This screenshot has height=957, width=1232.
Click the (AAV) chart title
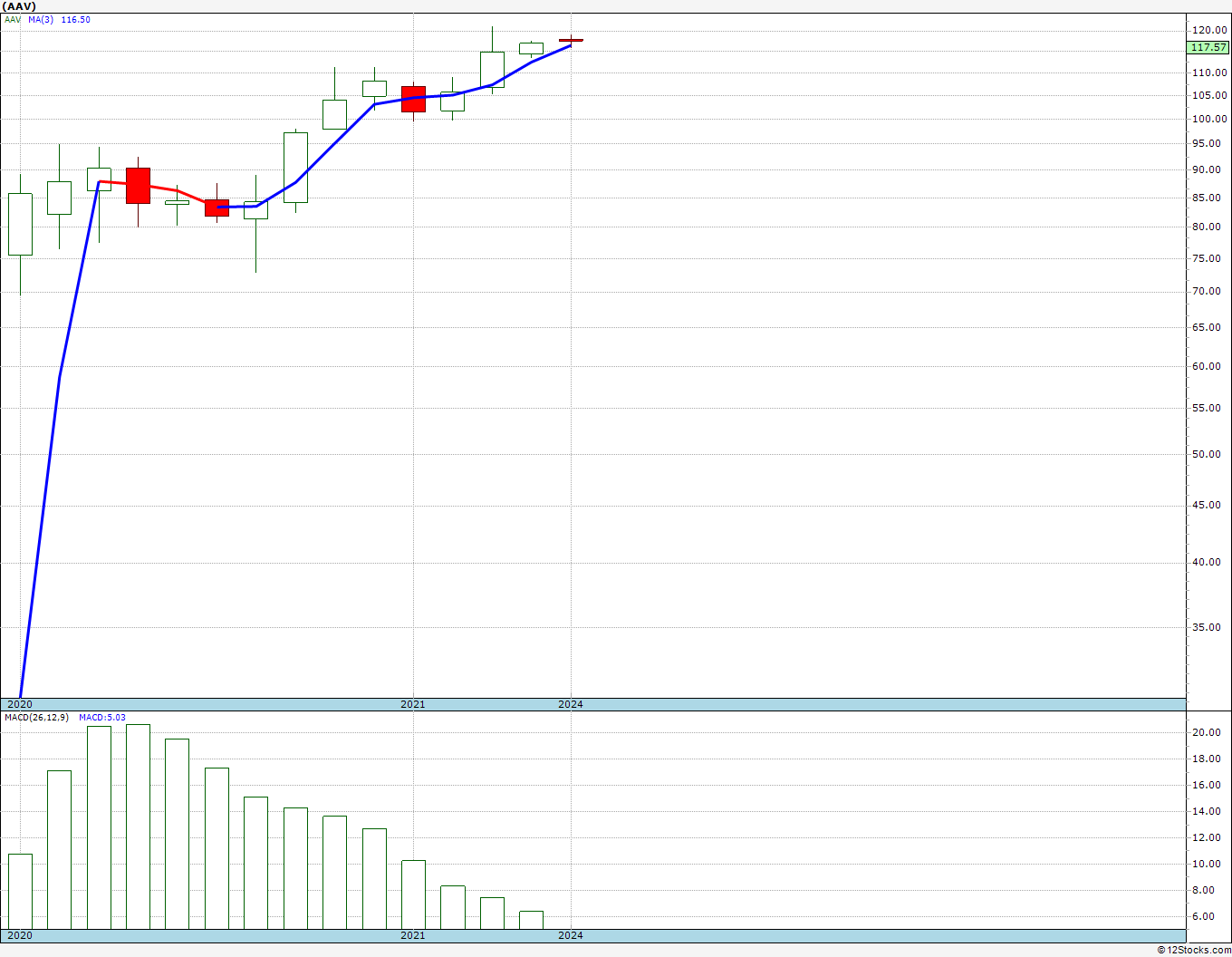20,6
